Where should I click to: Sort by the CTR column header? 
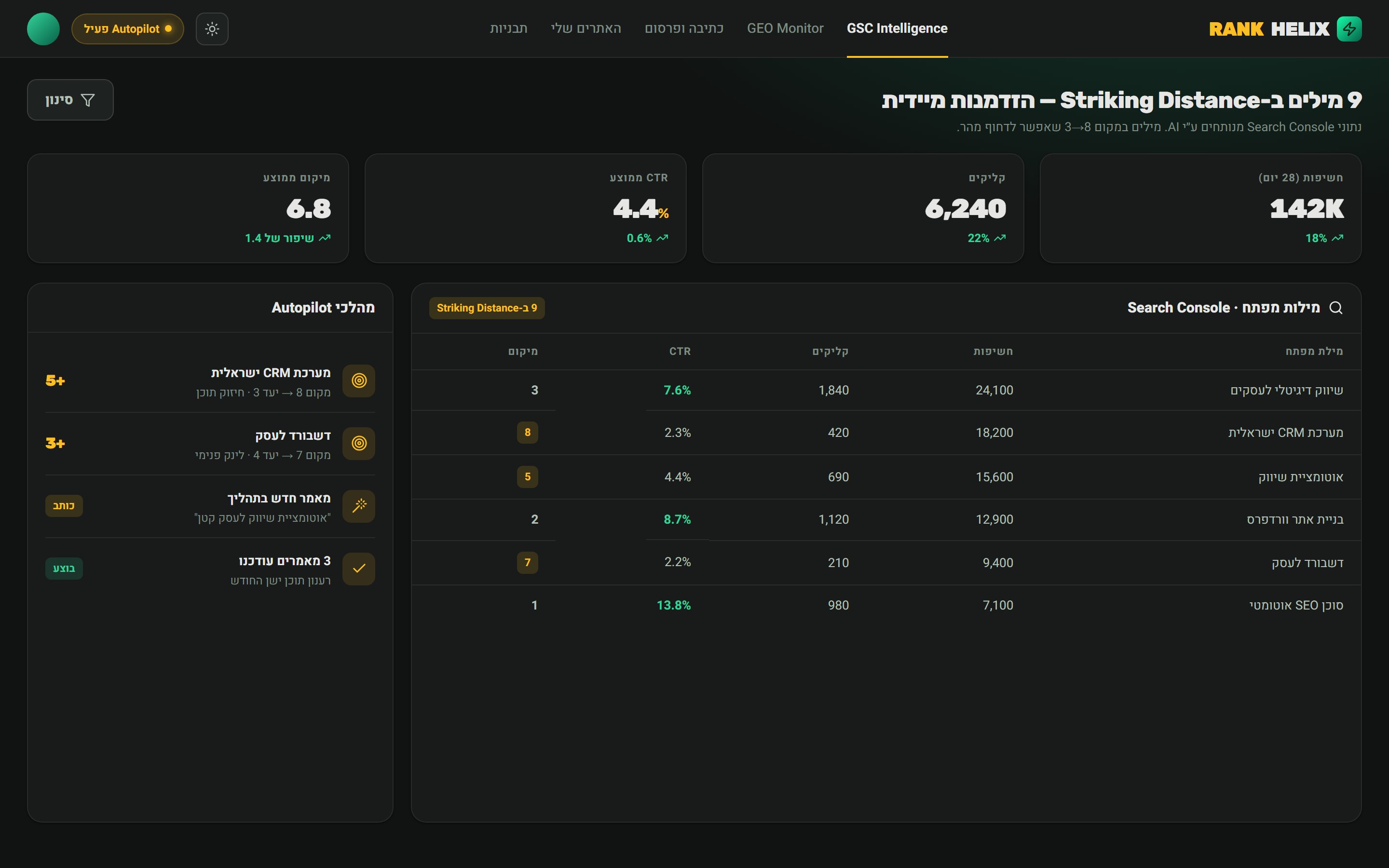680,352
